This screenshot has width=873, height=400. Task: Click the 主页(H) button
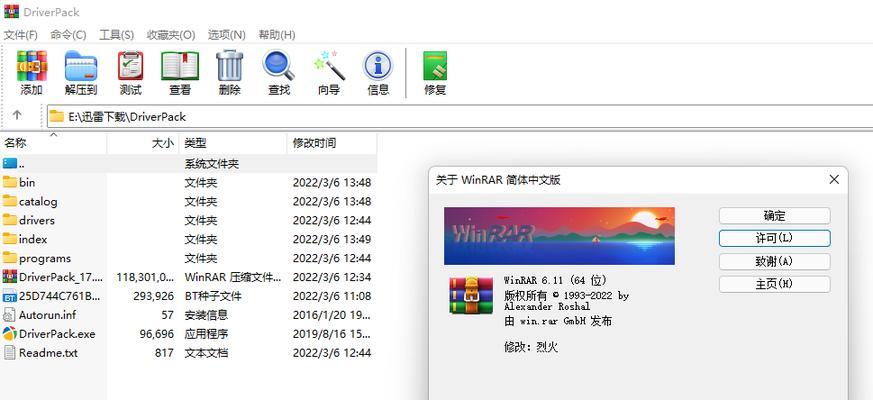774,284
